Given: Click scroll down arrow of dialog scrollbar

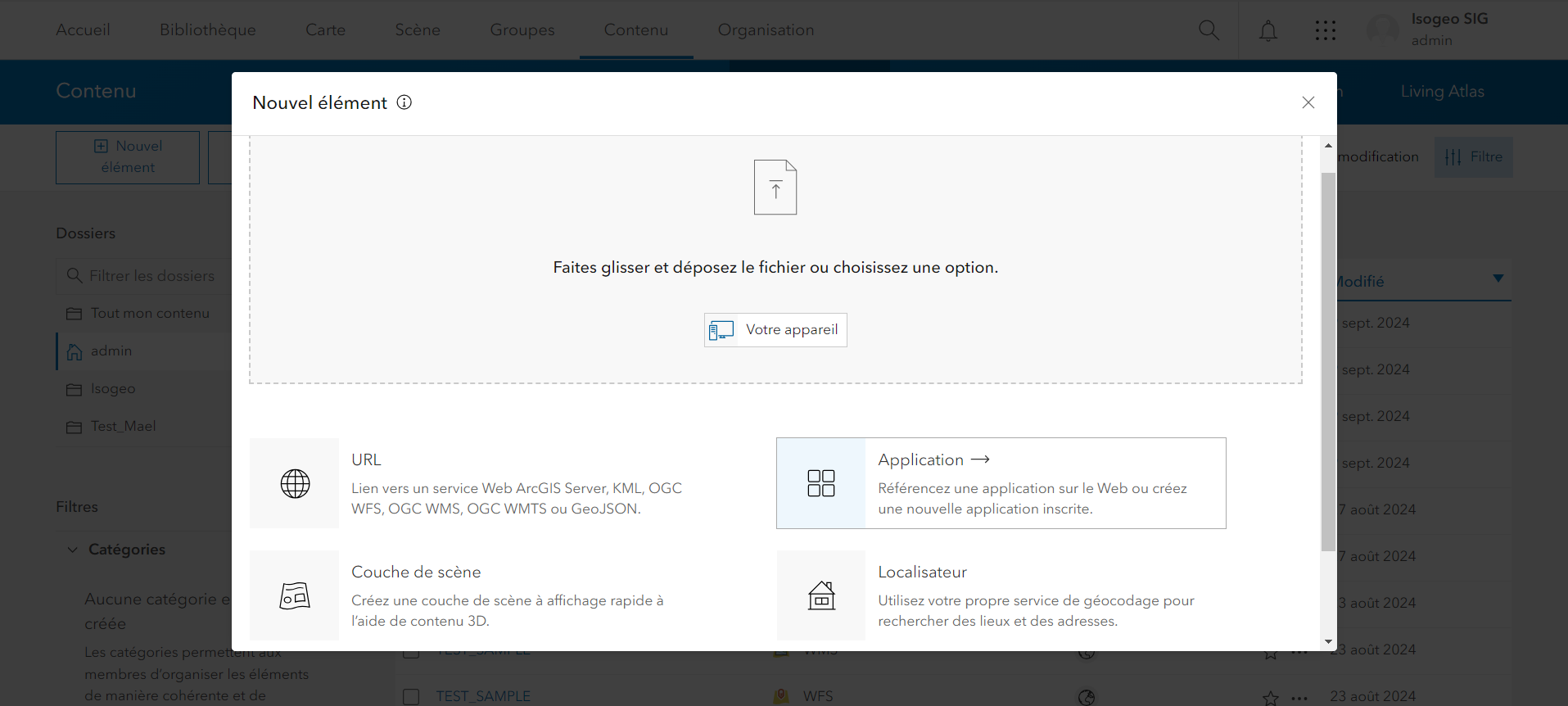Looking at the screenshot, I should pos(1328,641).
